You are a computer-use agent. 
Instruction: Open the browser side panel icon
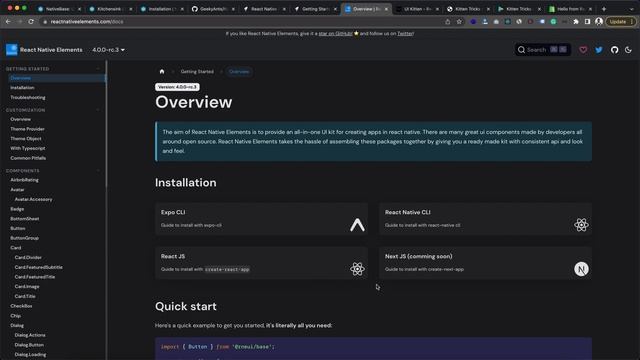point(587,22)
